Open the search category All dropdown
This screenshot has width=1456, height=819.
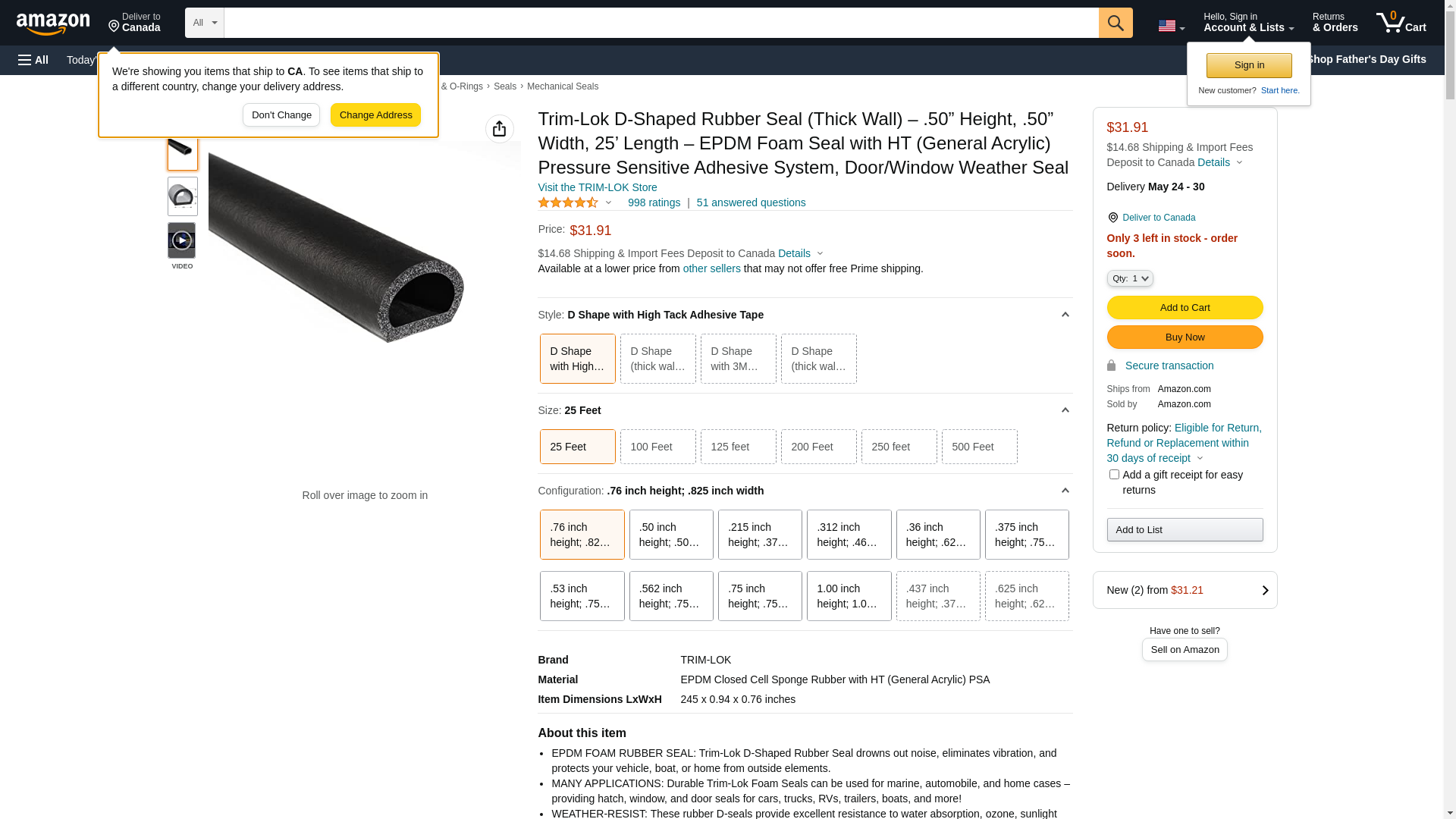click(204, 23)
